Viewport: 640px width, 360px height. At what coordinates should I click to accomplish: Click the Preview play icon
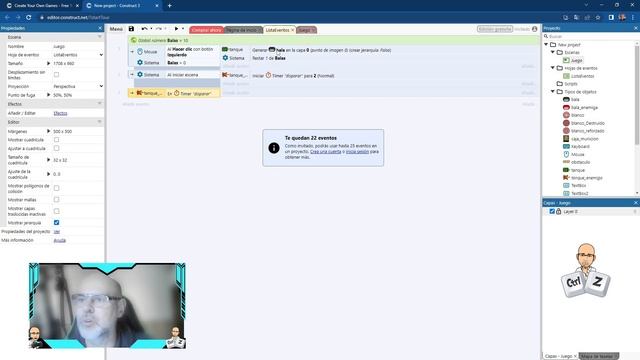176,29
